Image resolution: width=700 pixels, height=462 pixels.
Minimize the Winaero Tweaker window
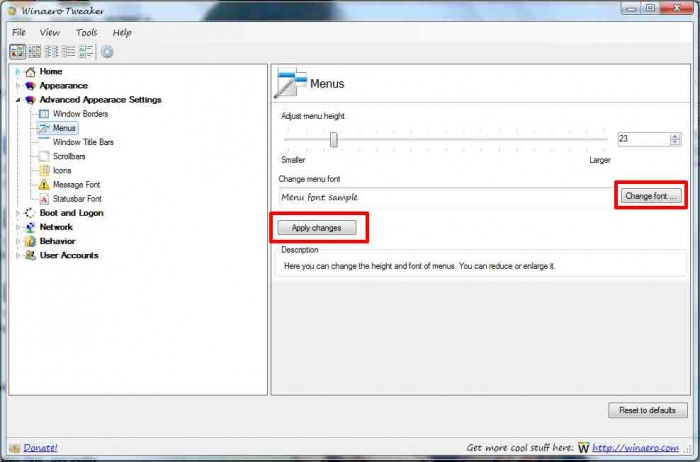(x=630, y=8)
